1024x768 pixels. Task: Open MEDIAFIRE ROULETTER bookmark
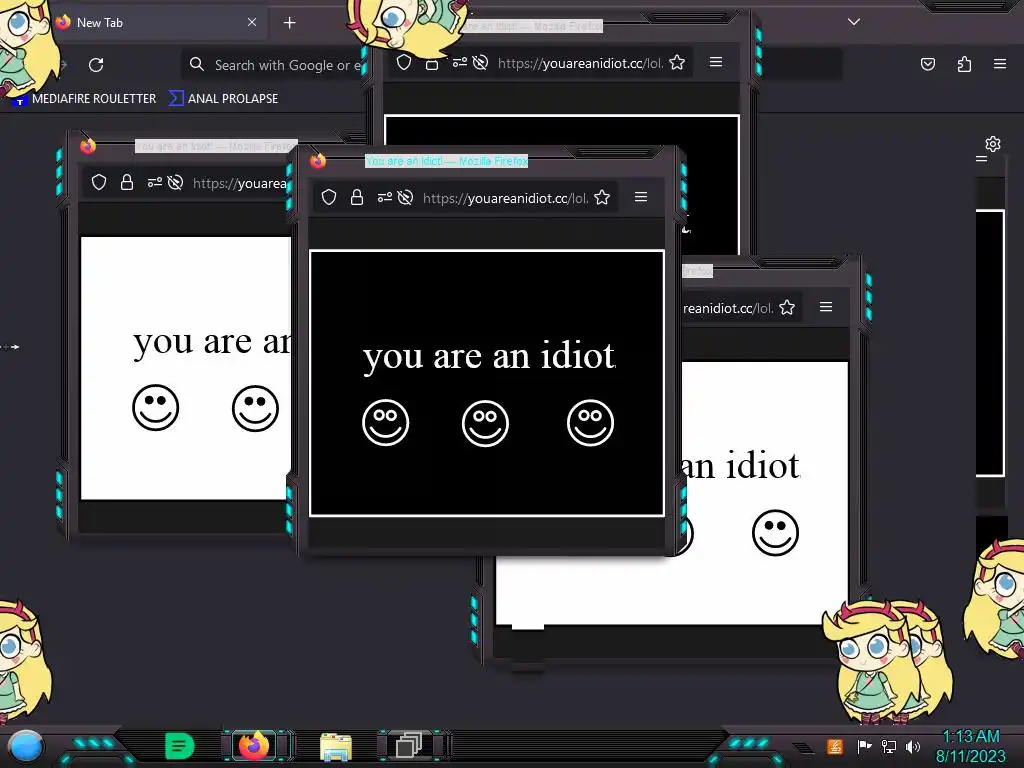coord(85,99)
